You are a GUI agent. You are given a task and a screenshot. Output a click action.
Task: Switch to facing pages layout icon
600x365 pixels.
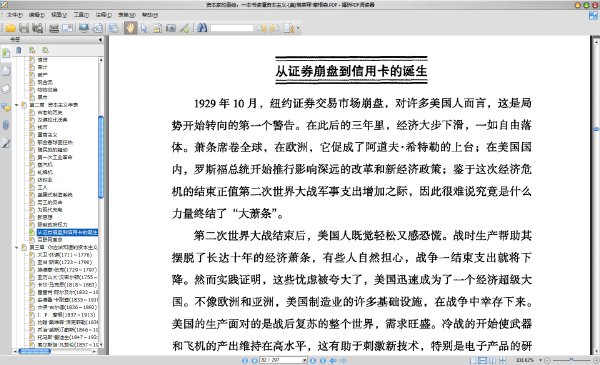(492, 360)
